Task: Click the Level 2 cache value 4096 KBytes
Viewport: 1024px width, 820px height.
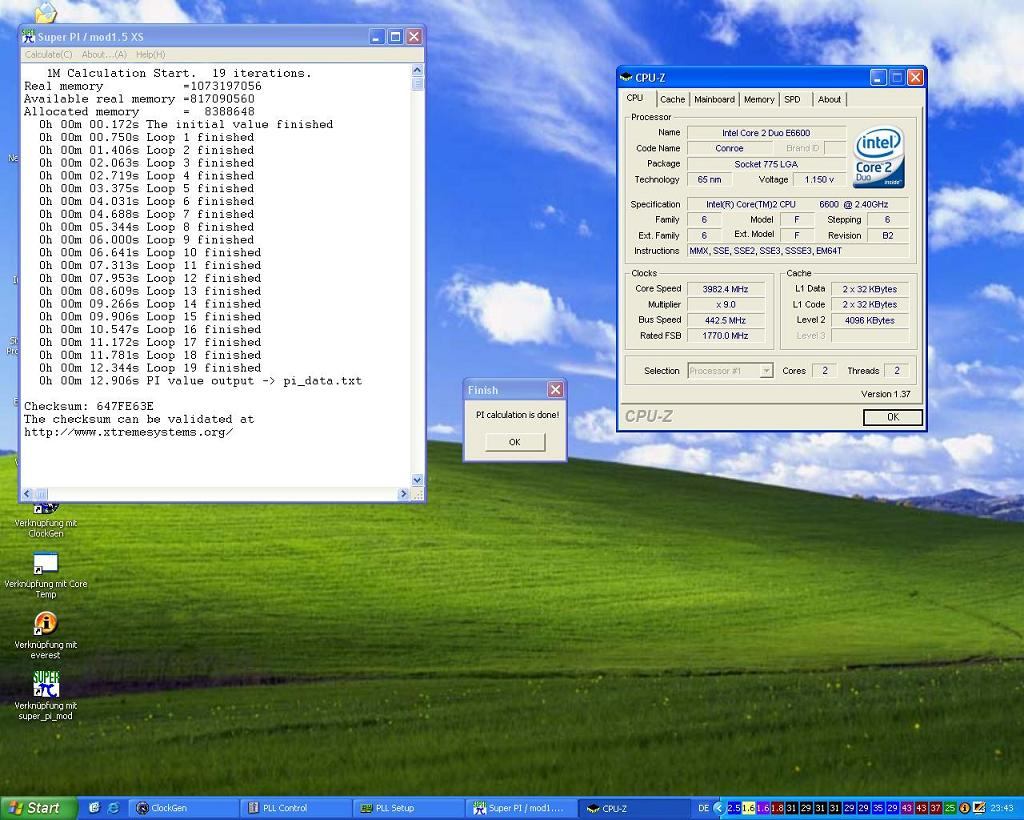Action: 869,321
